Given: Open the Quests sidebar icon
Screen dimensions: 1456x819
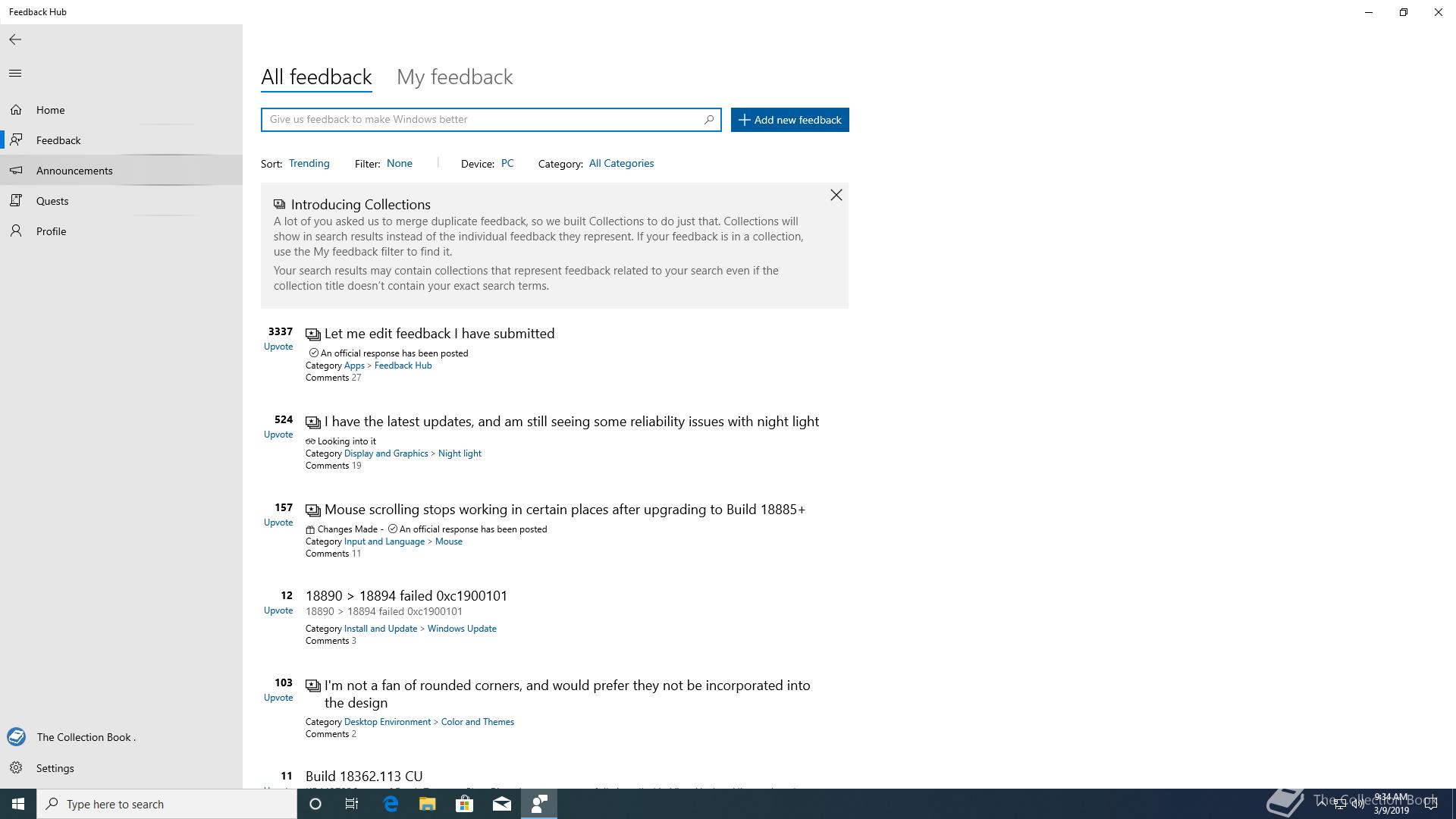Looking at the screenshot, I should pyautogui.click(x=16, y=201).
